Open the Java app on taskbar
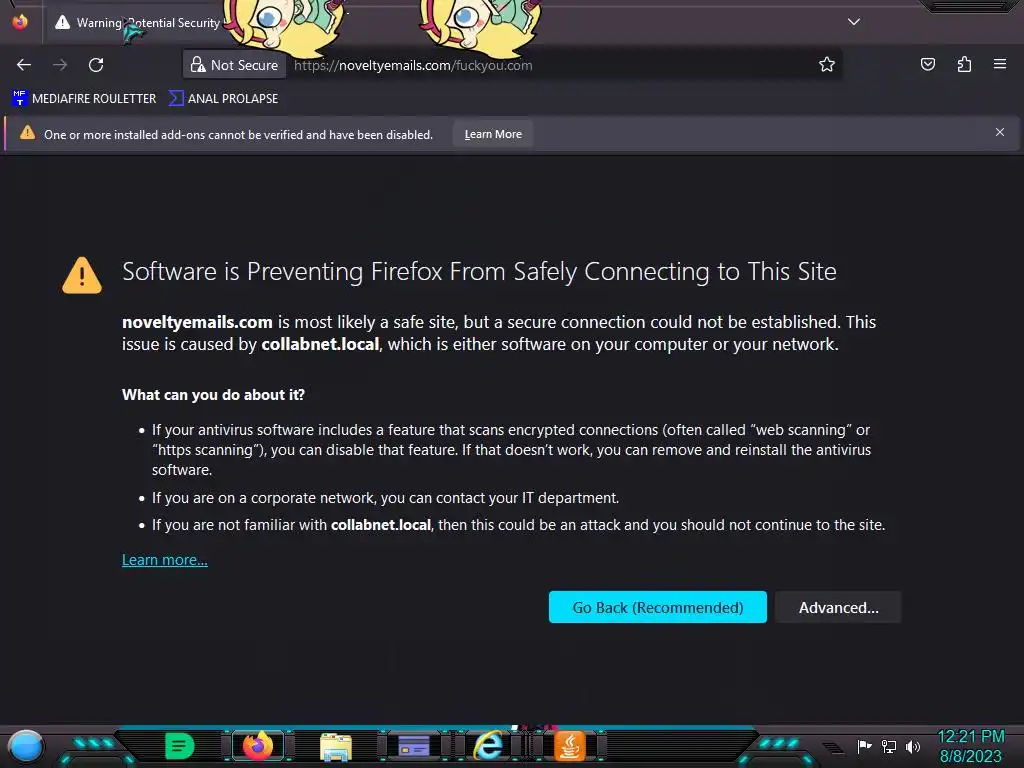 pyautogui.click(x=569, y=746)
